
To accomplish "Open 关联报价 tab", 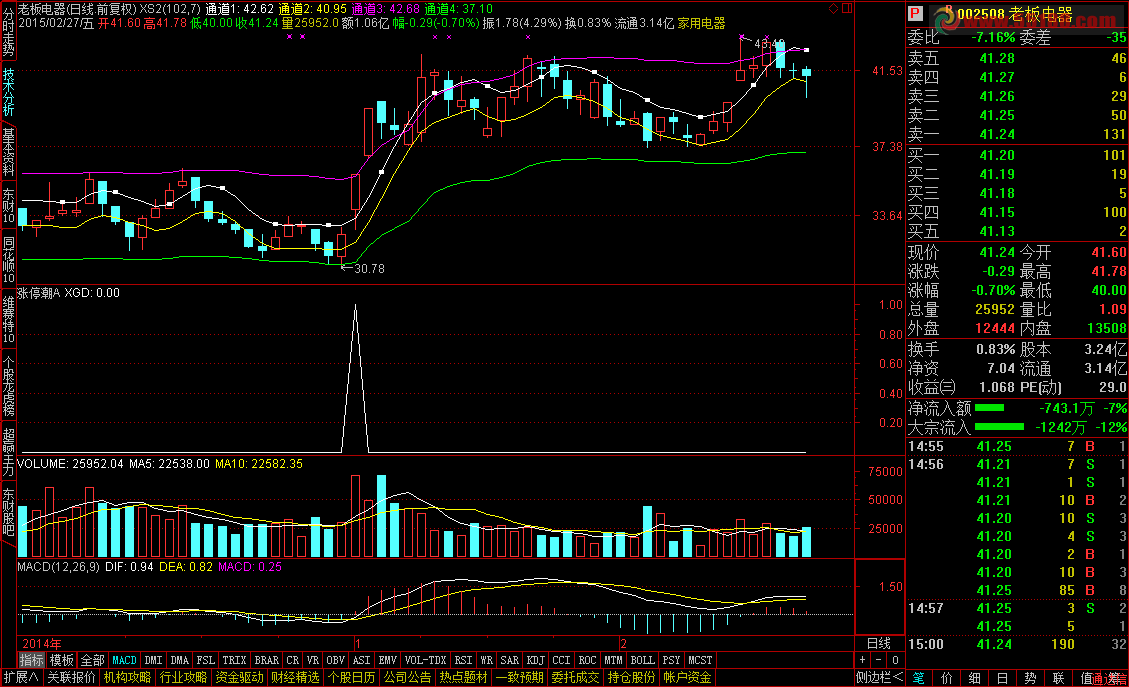I will [x=71, y=678].
